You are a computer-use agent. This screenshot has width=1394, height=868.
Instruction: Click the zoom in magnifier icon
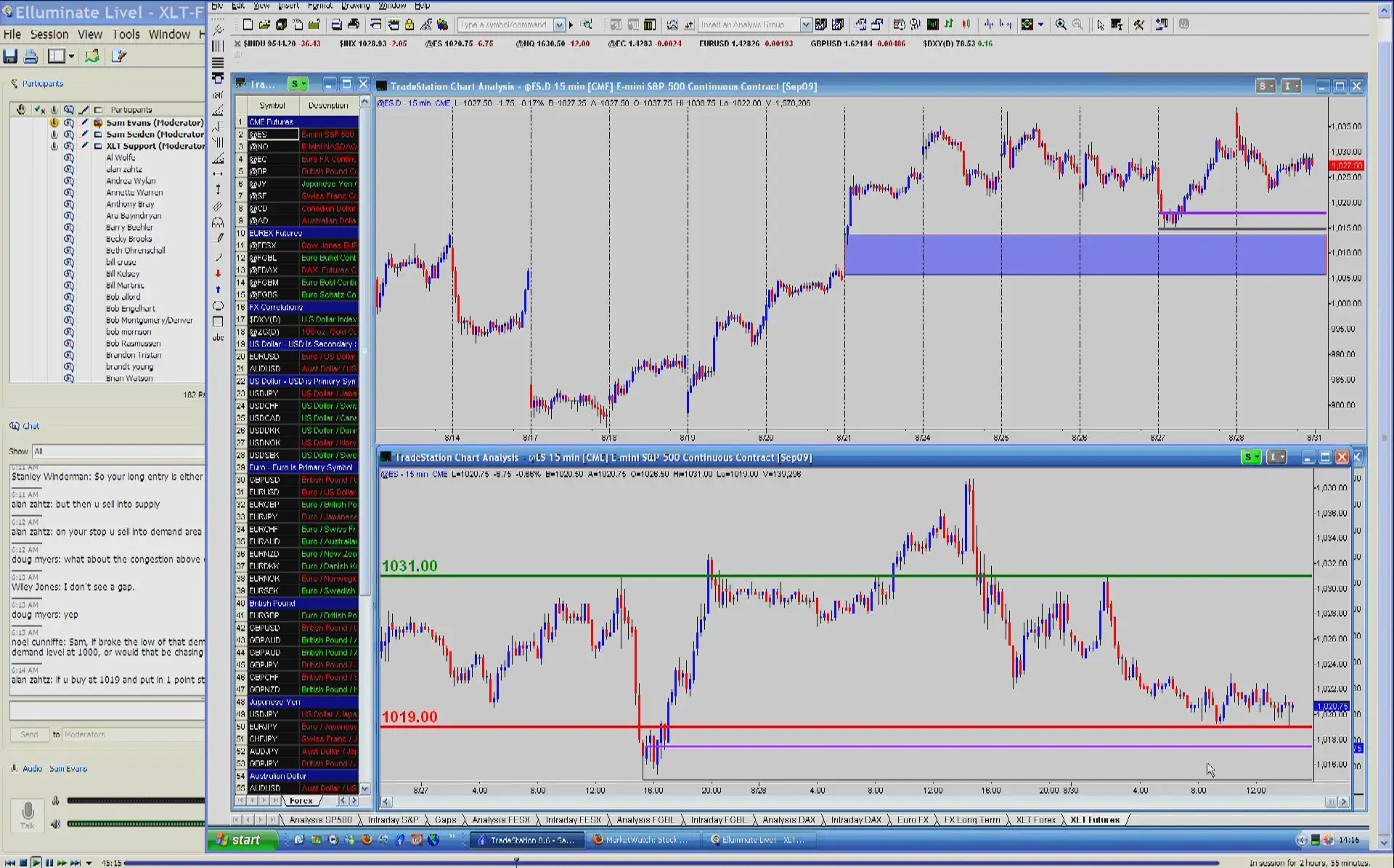[1061, 25]
